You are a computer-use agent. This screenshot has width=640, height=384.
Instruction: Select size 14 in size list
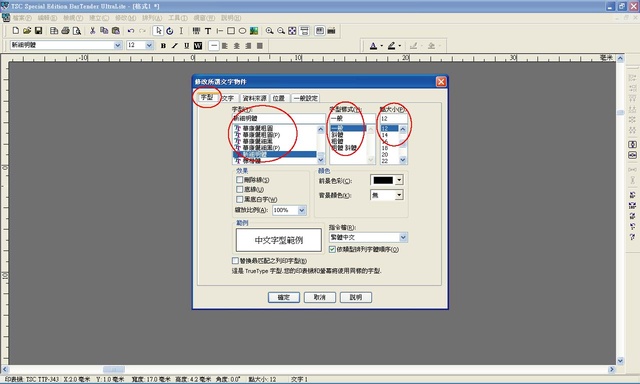pyautogui.click(x=384, y=135)
